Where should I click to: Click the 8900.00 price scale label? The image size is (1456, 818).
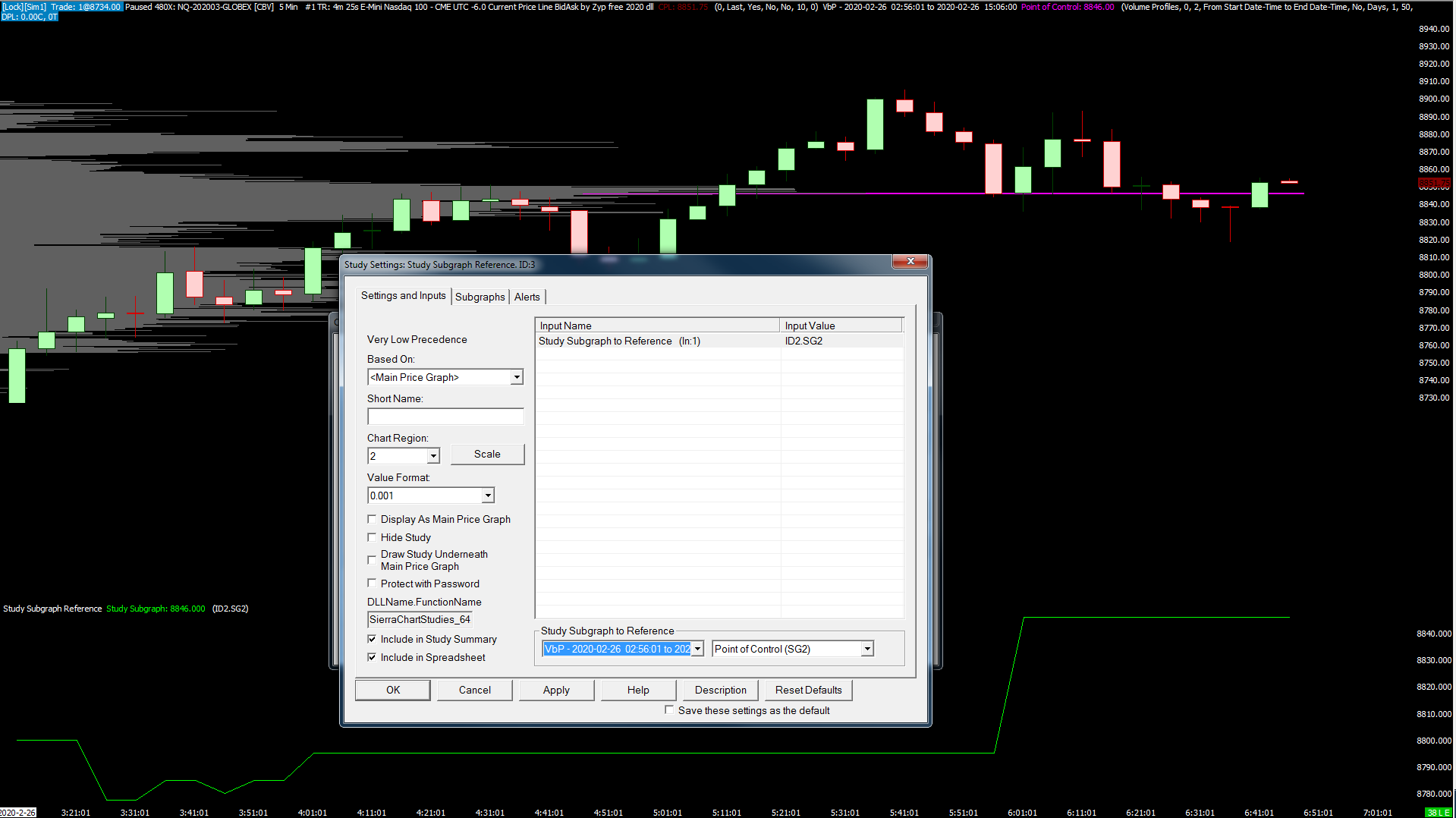pos(1434,99)
